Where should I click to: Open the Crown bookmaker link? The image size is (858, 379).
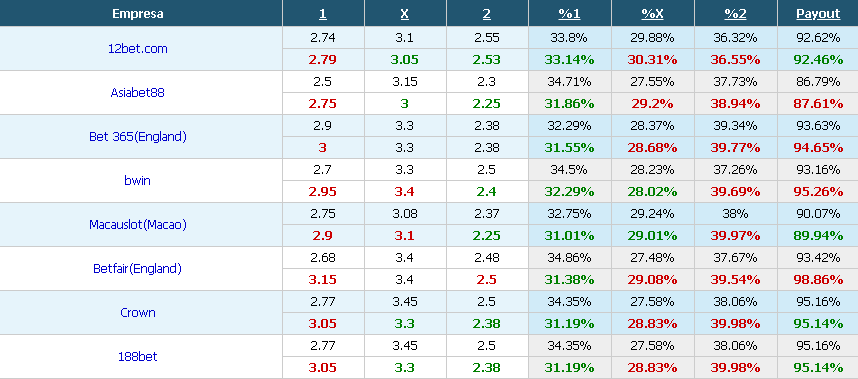(x=138, y=313)
